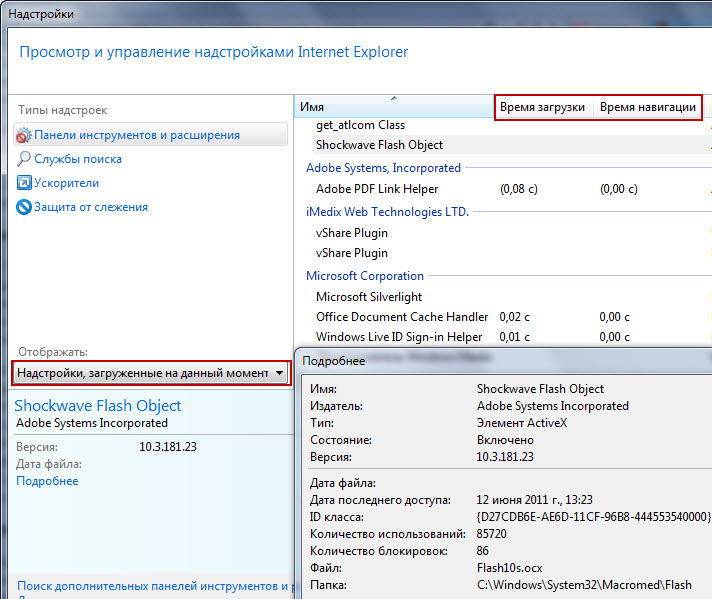Click the '0,02 с' load time value
Screen dimensions: 712x599
[x=514, y=317]
